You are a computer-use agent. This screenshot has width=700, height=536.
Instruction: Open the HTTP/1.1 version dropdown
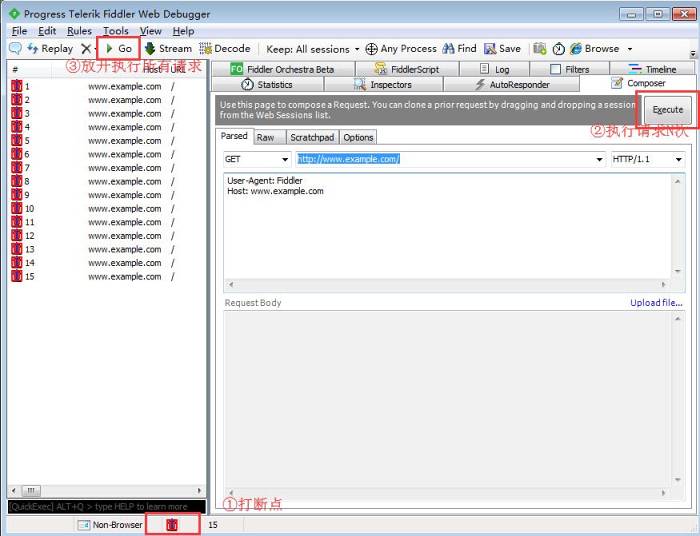647,159
